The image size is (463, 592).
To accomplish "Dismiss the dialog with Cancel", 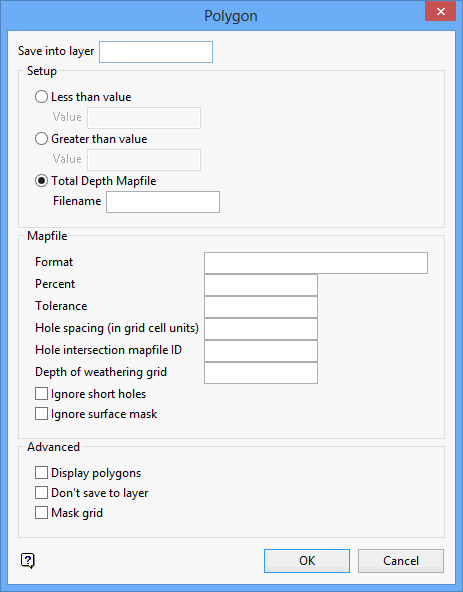I will pyautogui.click(x=401, y=561).
